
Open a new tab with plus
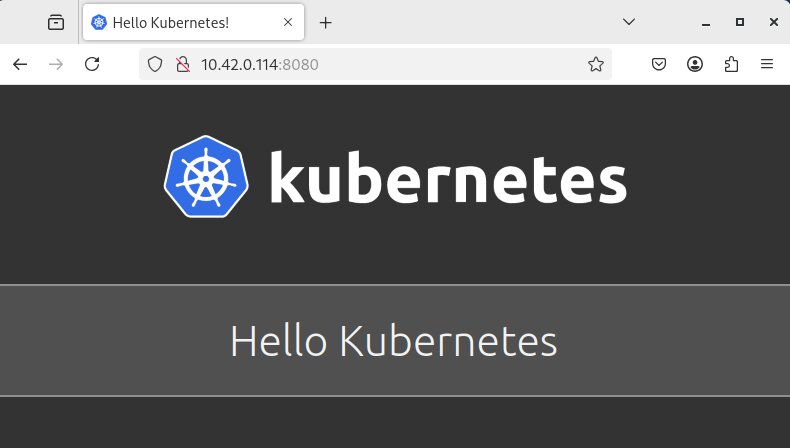[x=325, y=22]
